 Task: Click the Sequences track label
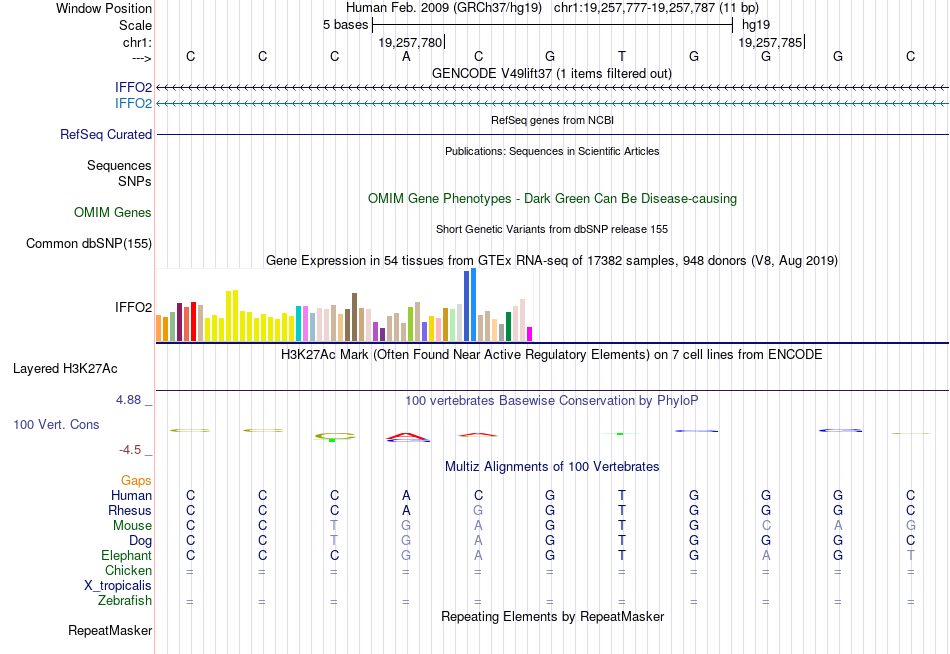[x=119, y=165]
